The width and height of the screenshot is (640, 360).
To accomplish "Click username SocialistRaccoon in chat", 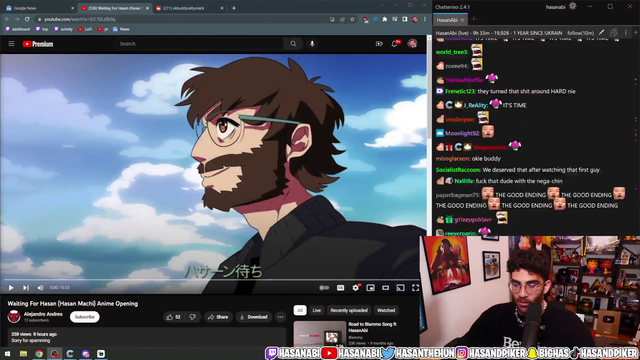I will [458, 170].
